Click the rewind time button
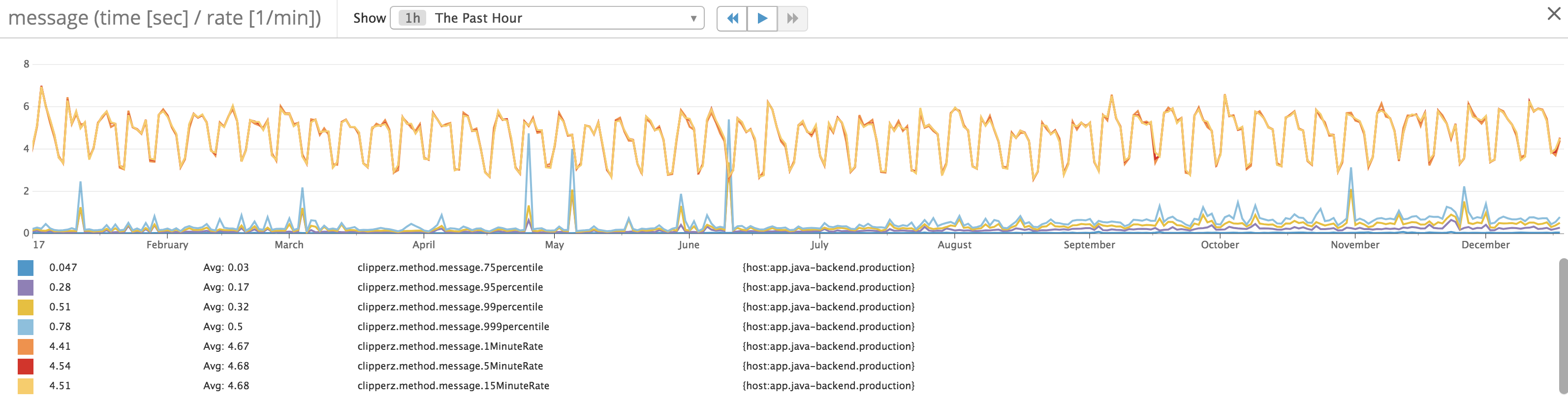This screenshot has width=1568, height=405. click(732, 18)
